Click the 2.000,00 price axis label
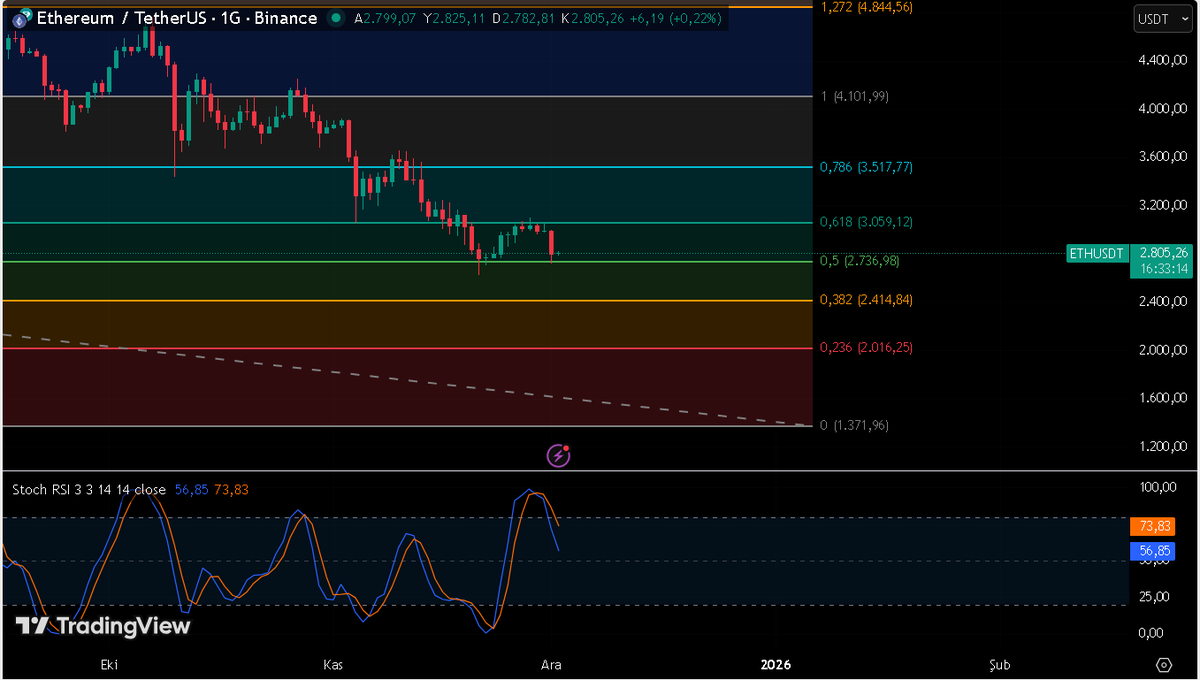 tap(1161, 350)
